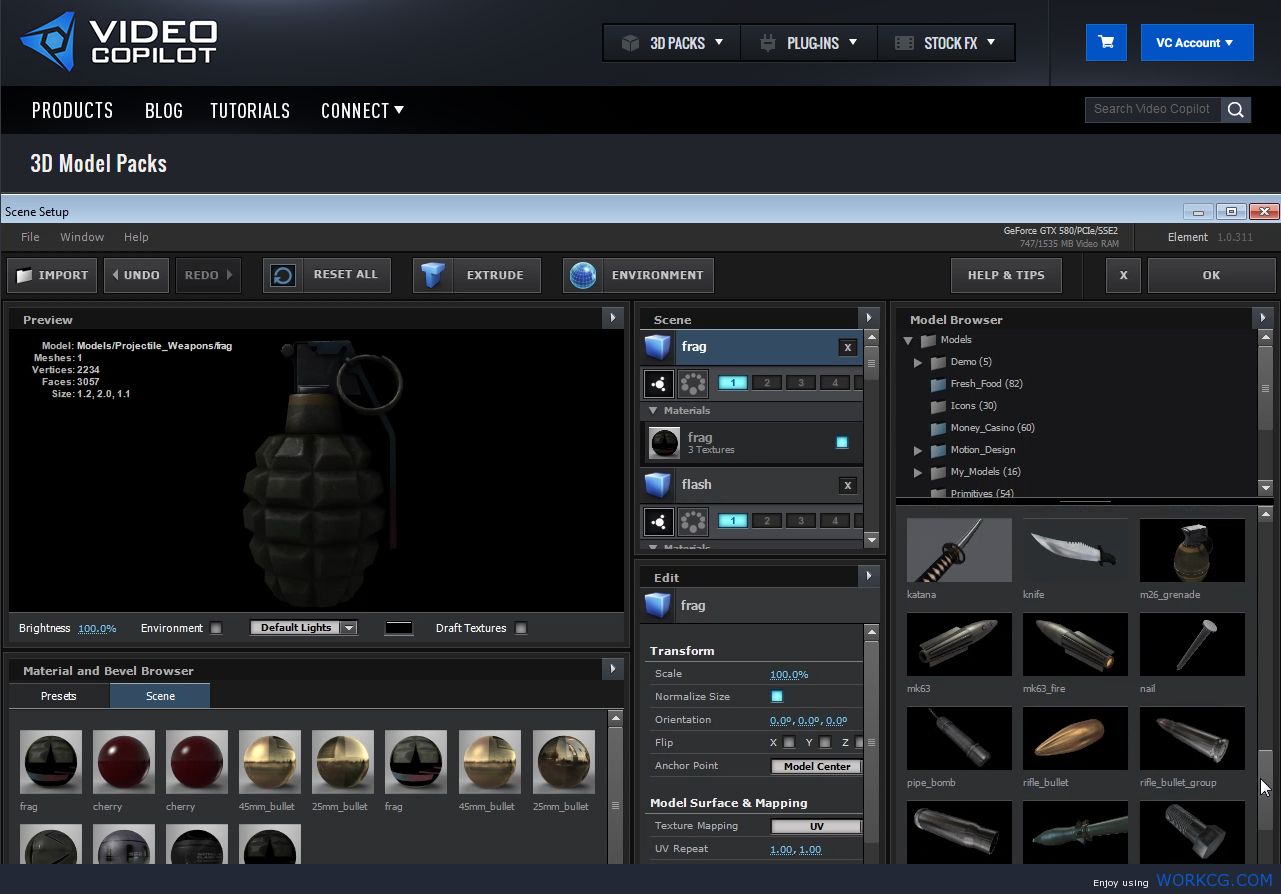
Task: Open the File menu
Action: (31, 237)
